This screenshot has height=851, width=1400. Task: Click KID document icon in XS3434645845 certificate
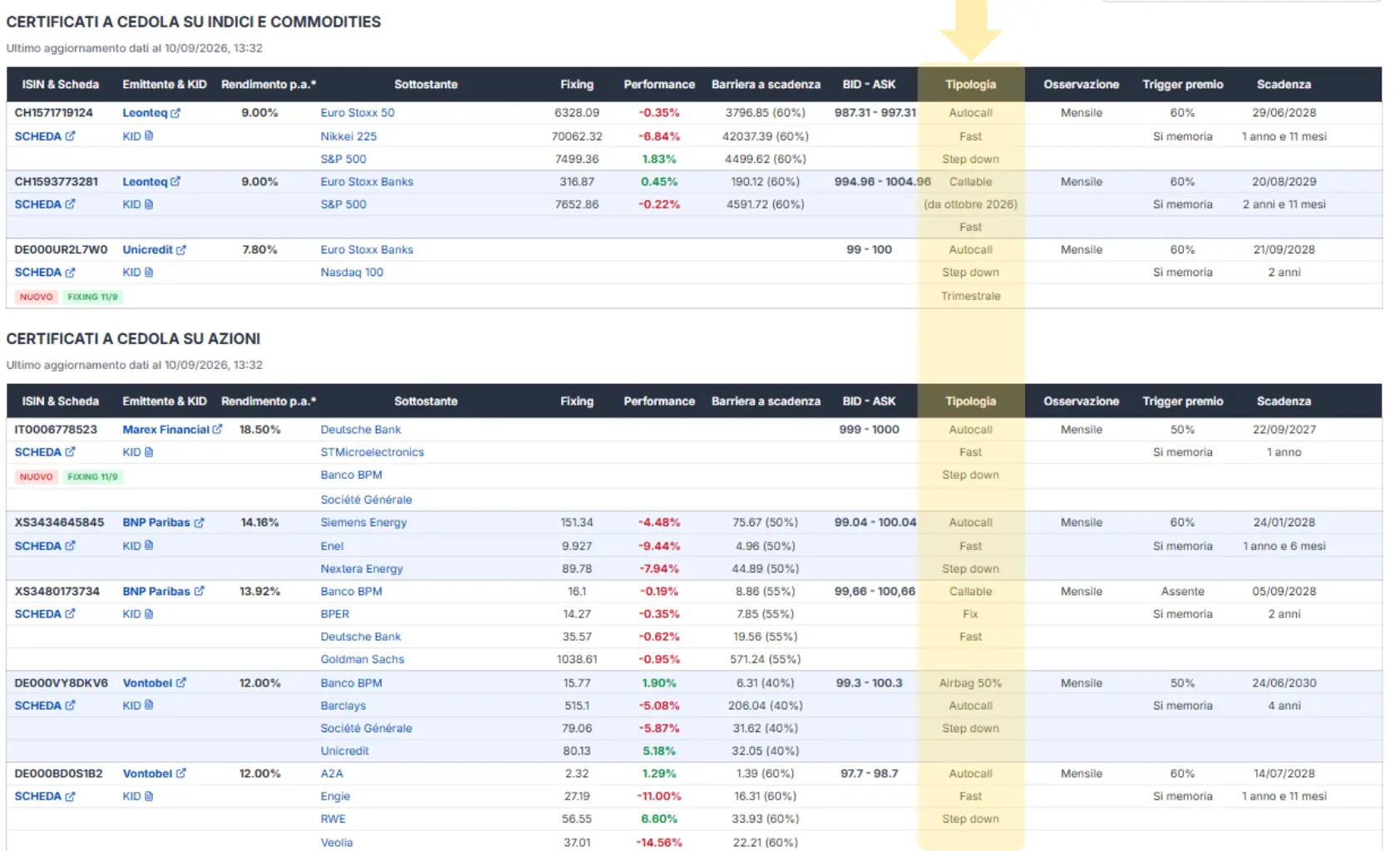pyautogui.click(x=149, y=546)
